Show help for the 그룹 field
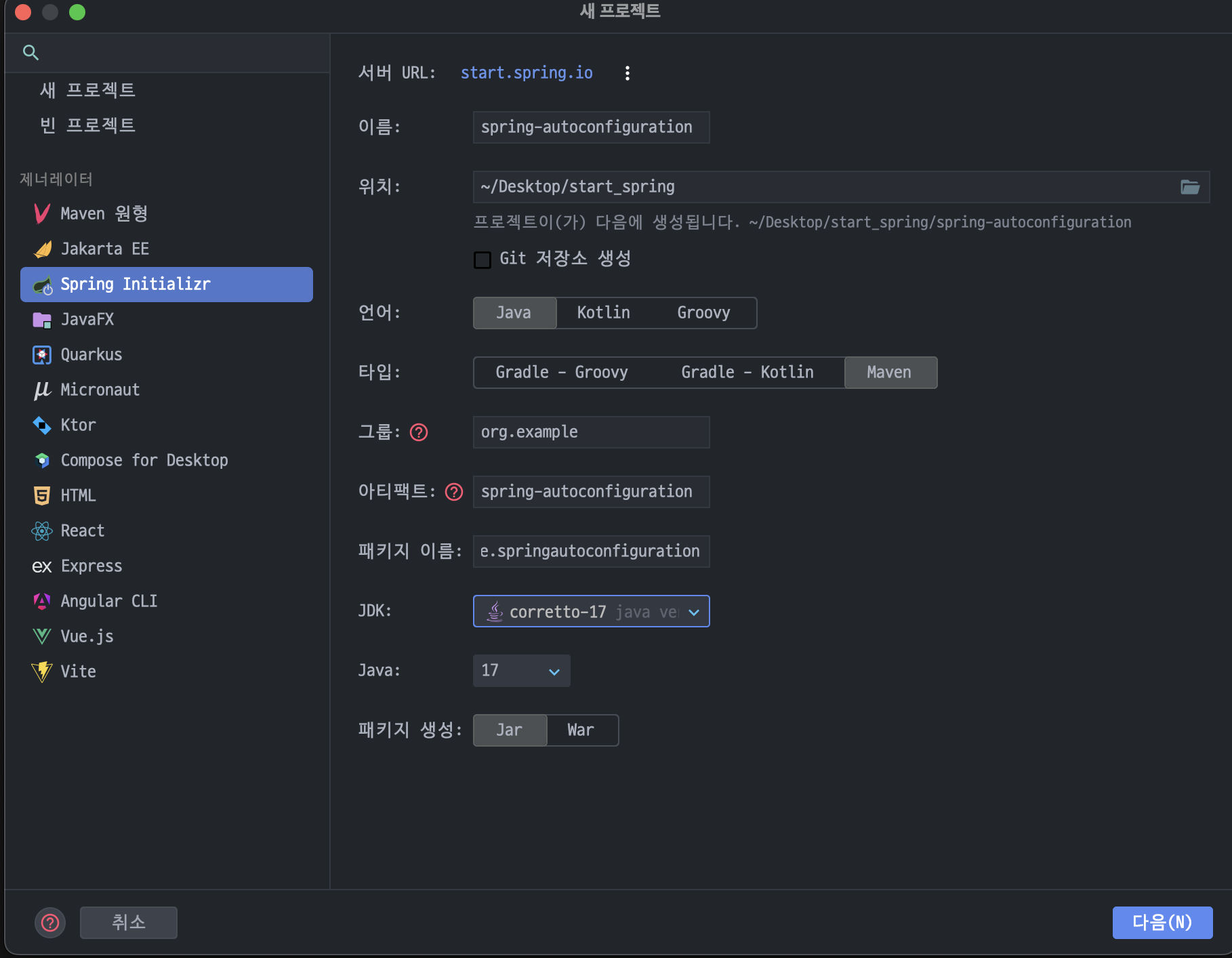This screenshot has width=1232, height=958. click(419, 432)
